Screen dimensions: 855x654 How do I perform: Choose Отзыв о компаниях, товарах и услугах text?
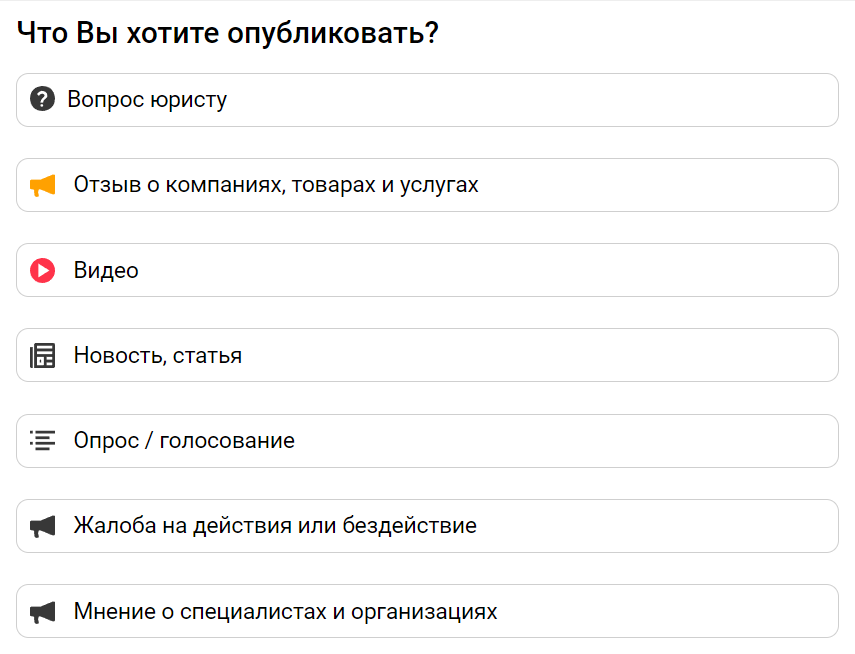click(x=276, y=185)
